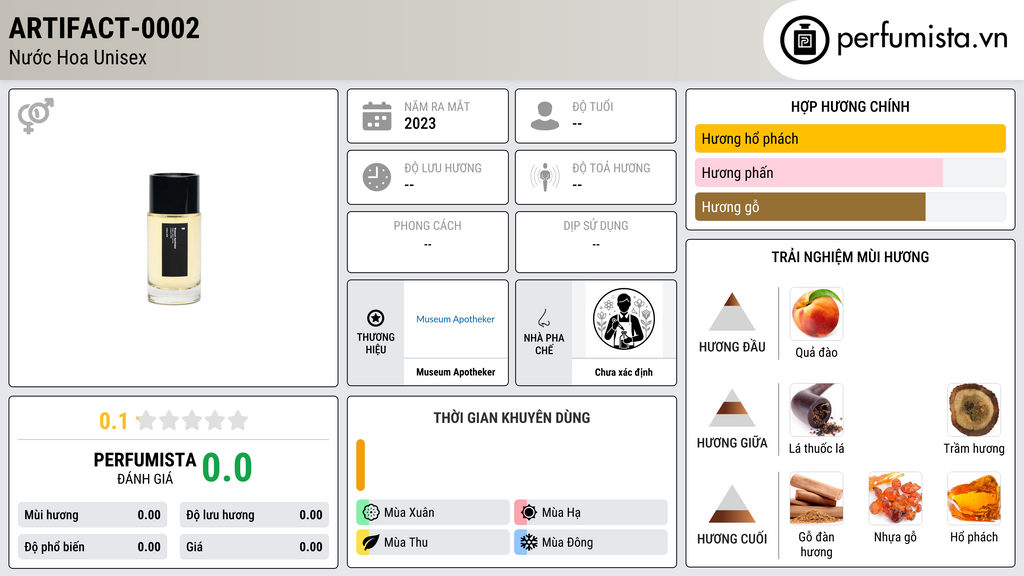The image size is (1024, 576).
Task: Click the green 0.0 Perfumista score
Action: coord(227,468)
